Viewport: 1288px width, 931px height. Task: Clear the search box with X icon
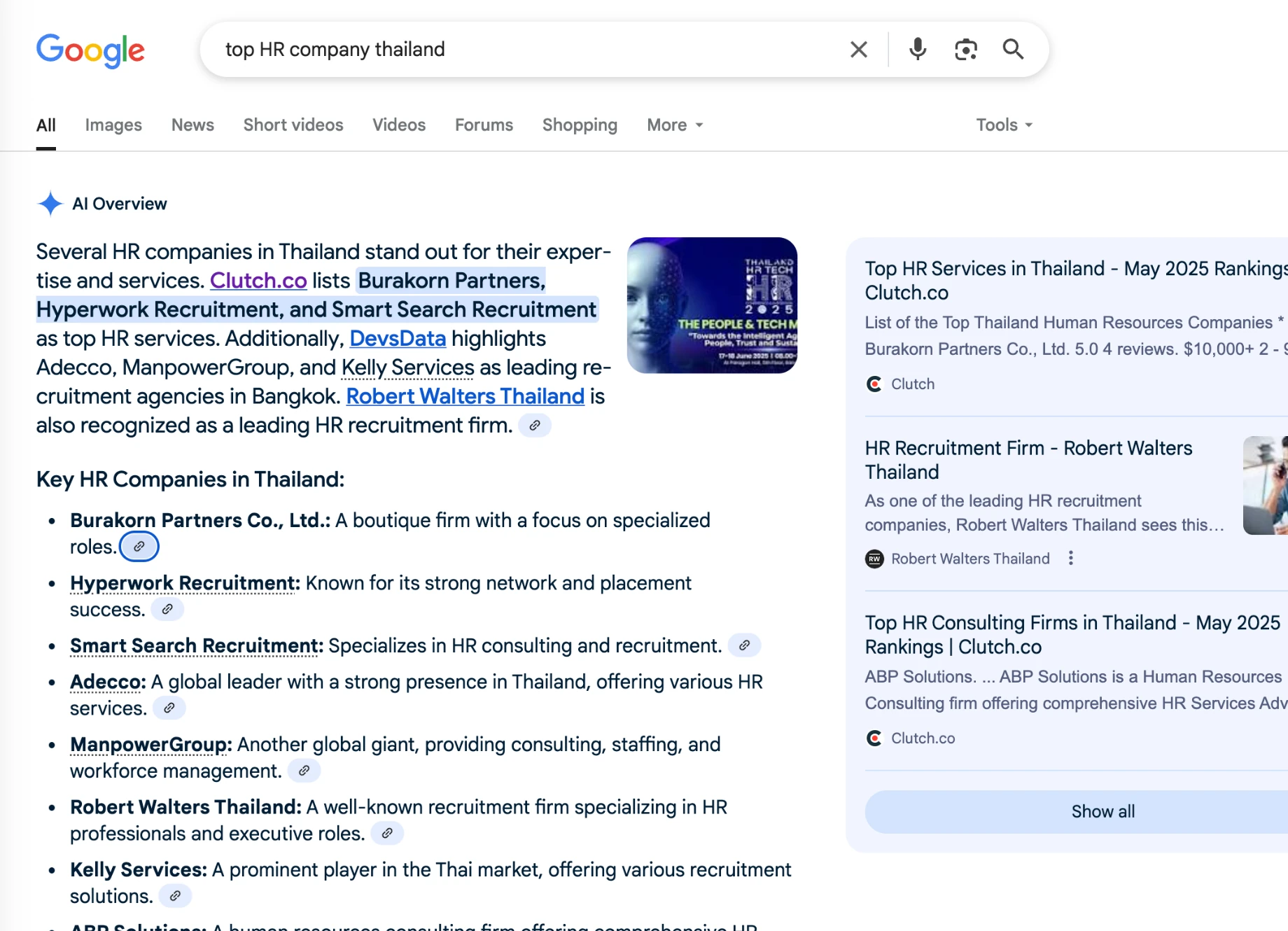[859, 50]
